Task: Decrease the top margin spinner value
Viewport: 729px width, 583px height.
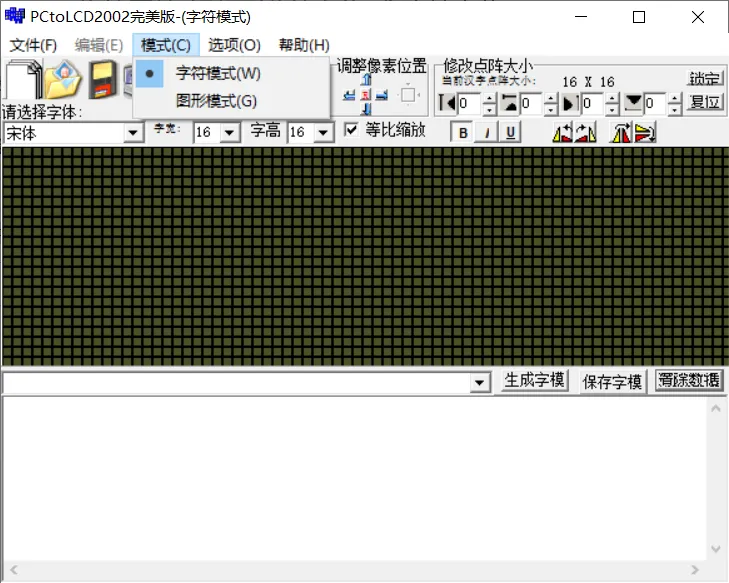Action: click(x=550, y=109)
